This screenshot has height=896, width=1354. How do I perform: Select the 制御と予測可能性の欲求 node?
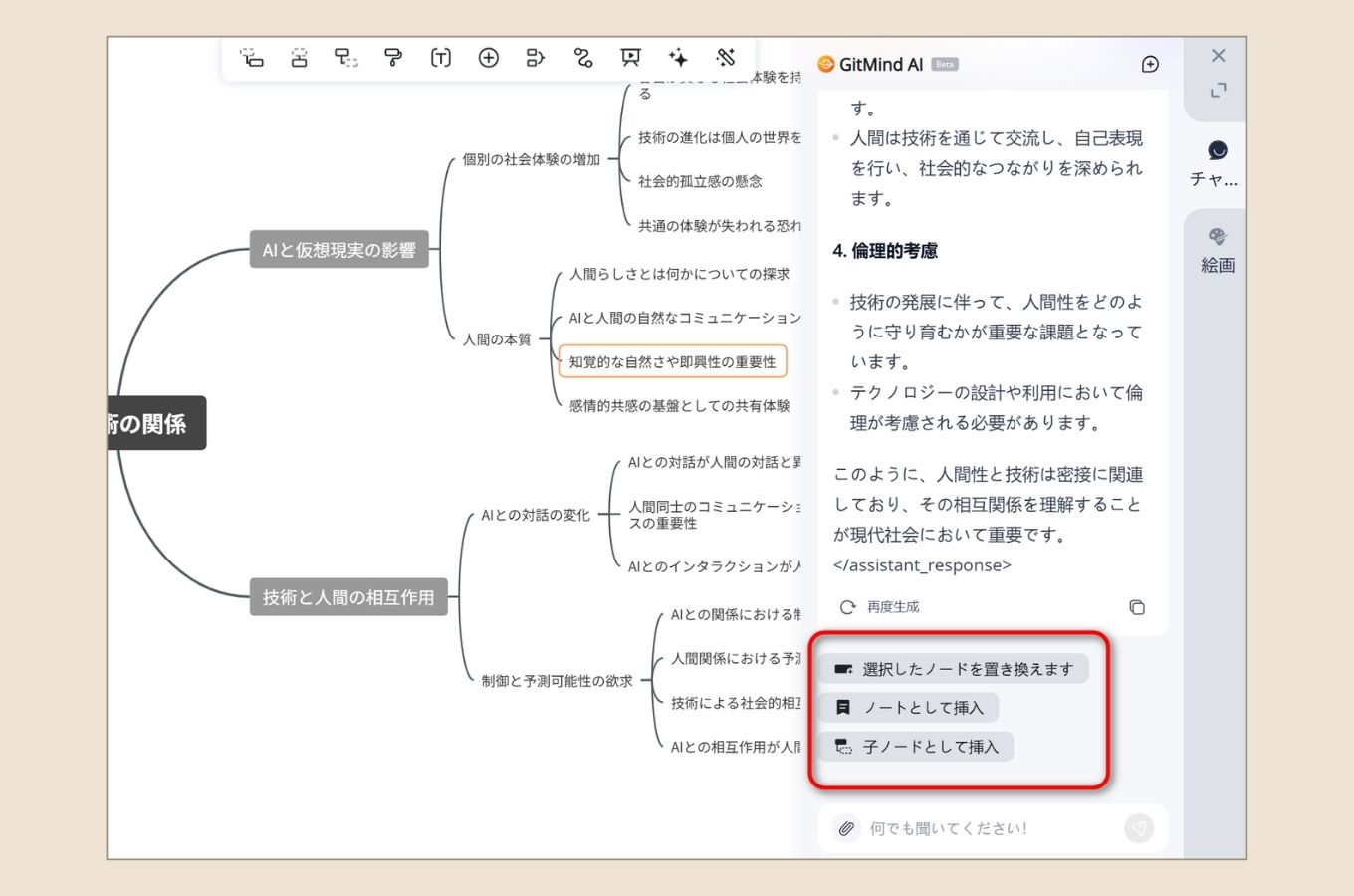pyautogui.click(x=557, y=681)
